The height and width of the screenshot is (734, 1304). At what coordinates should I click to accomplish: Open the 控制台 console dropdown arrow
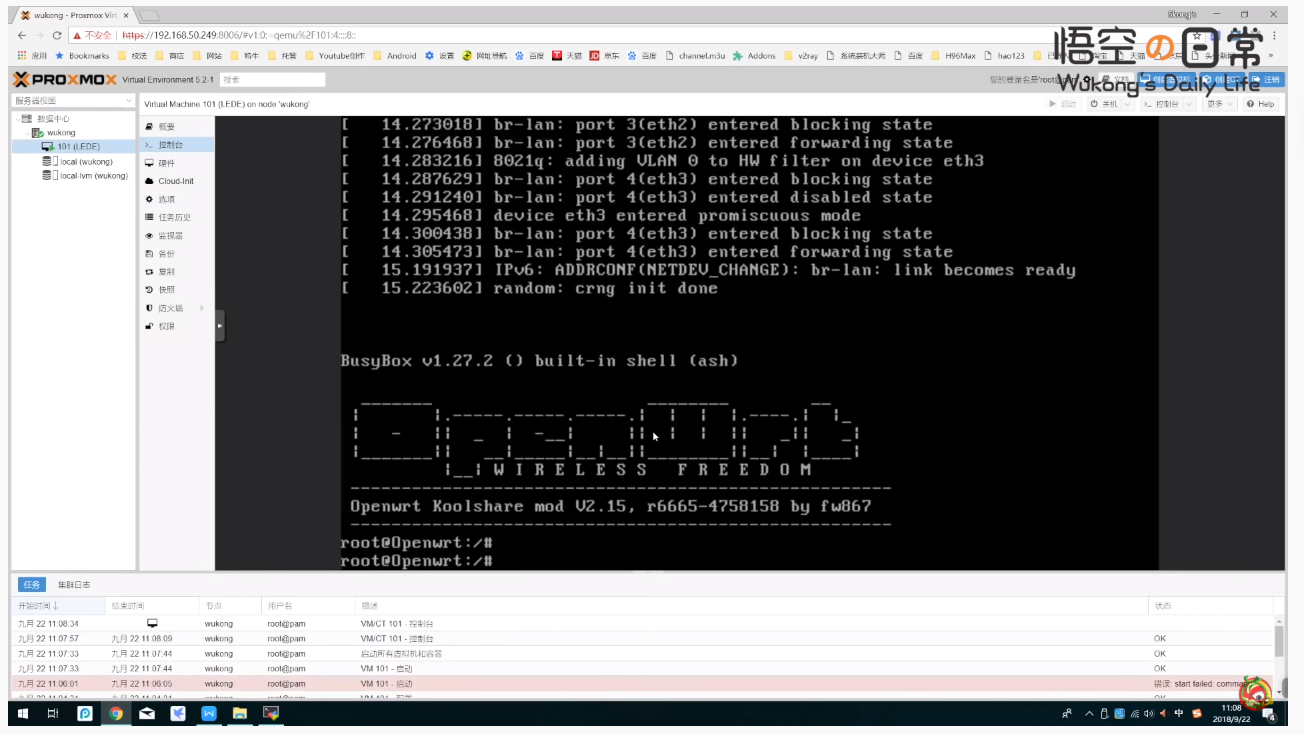click(x=1189, y=104)
